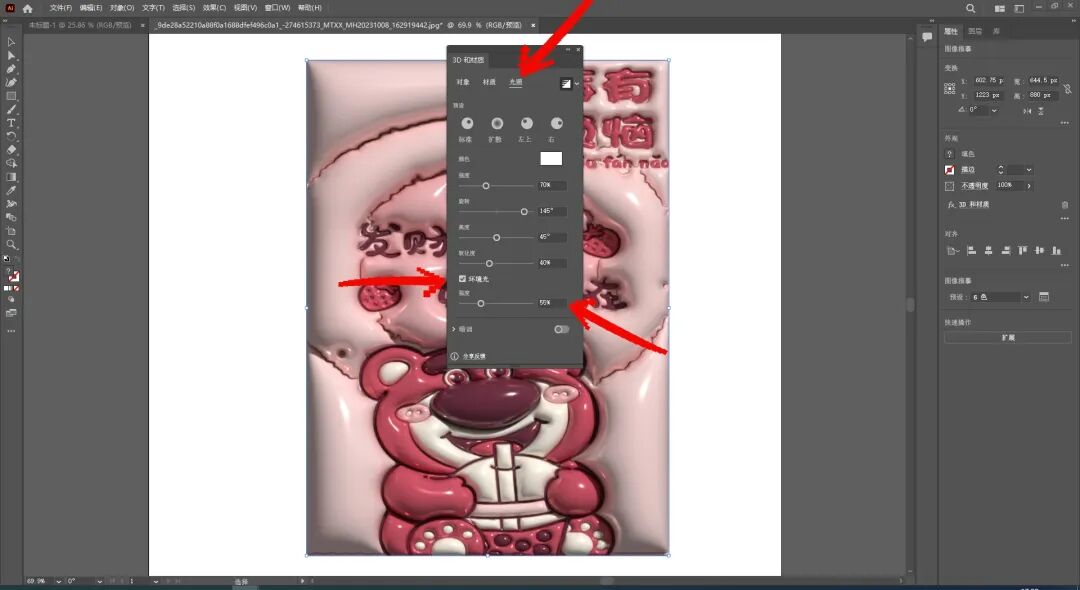
Task: Switch to the Layers panel tab
Action: point(975,32)
